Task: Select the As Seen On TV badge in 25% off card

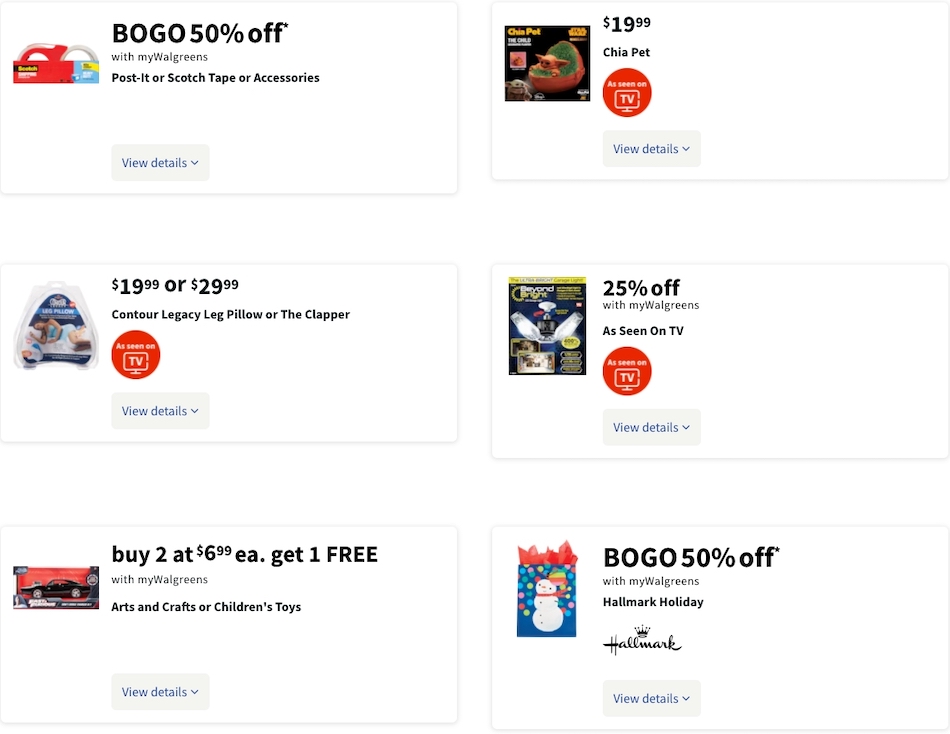Action: 627,371
